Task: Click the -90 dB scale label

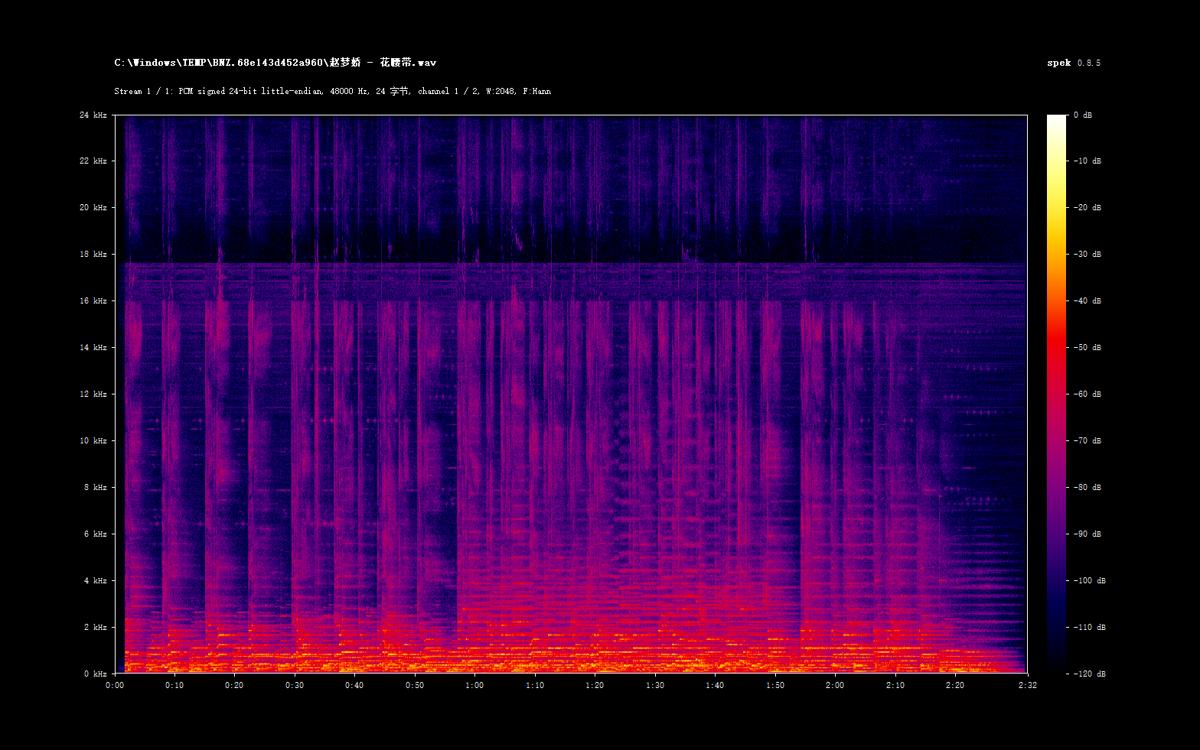Action: [1082, 534]
